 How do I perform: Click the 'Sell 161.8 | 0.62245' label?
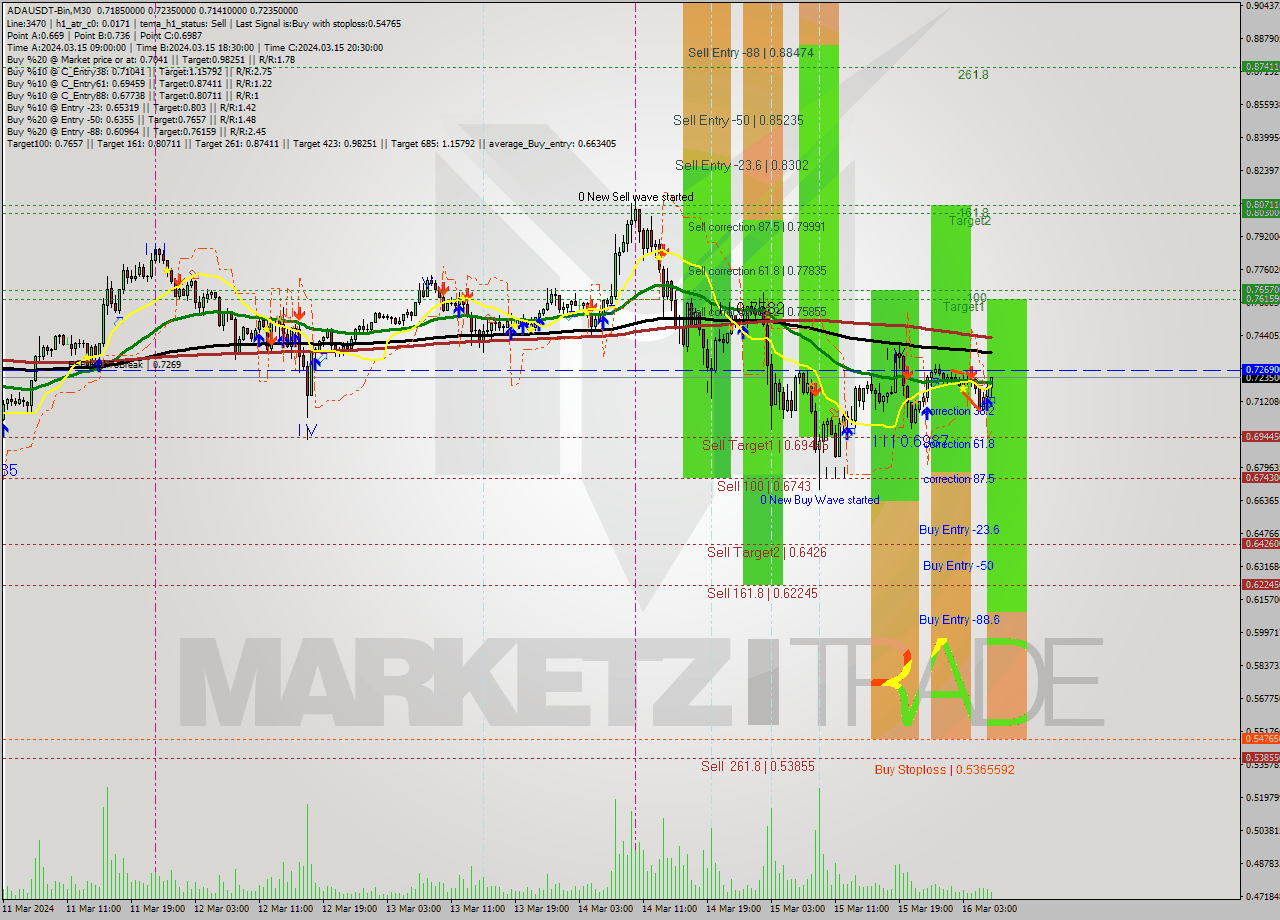pyautogui.click(x=762, y=593)
